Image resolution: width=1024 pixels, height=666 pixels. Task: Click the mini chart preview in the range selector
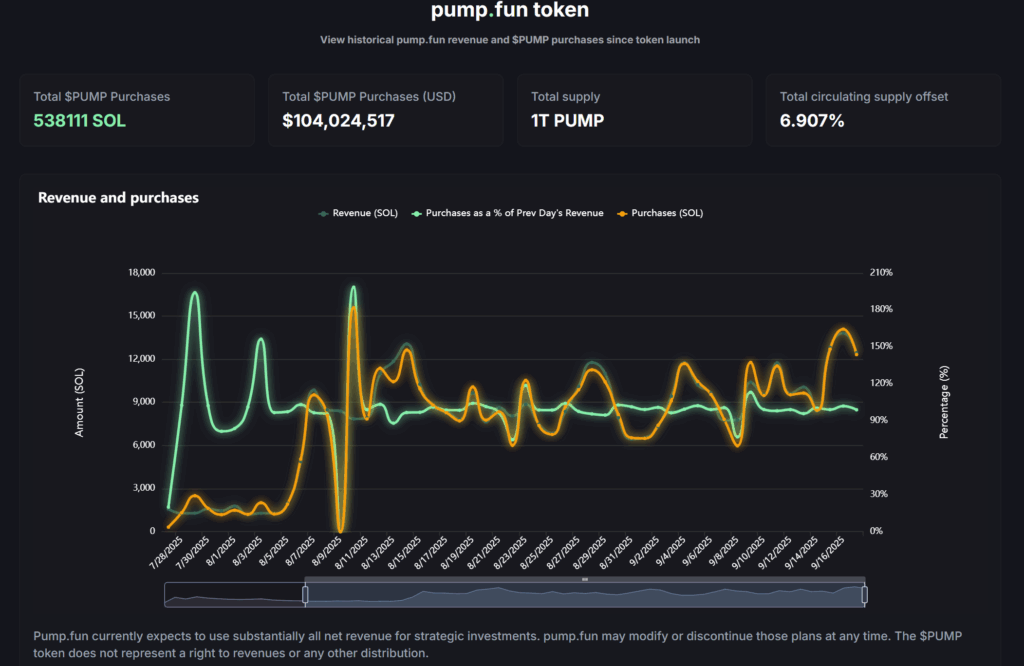(x=515, y=595)
